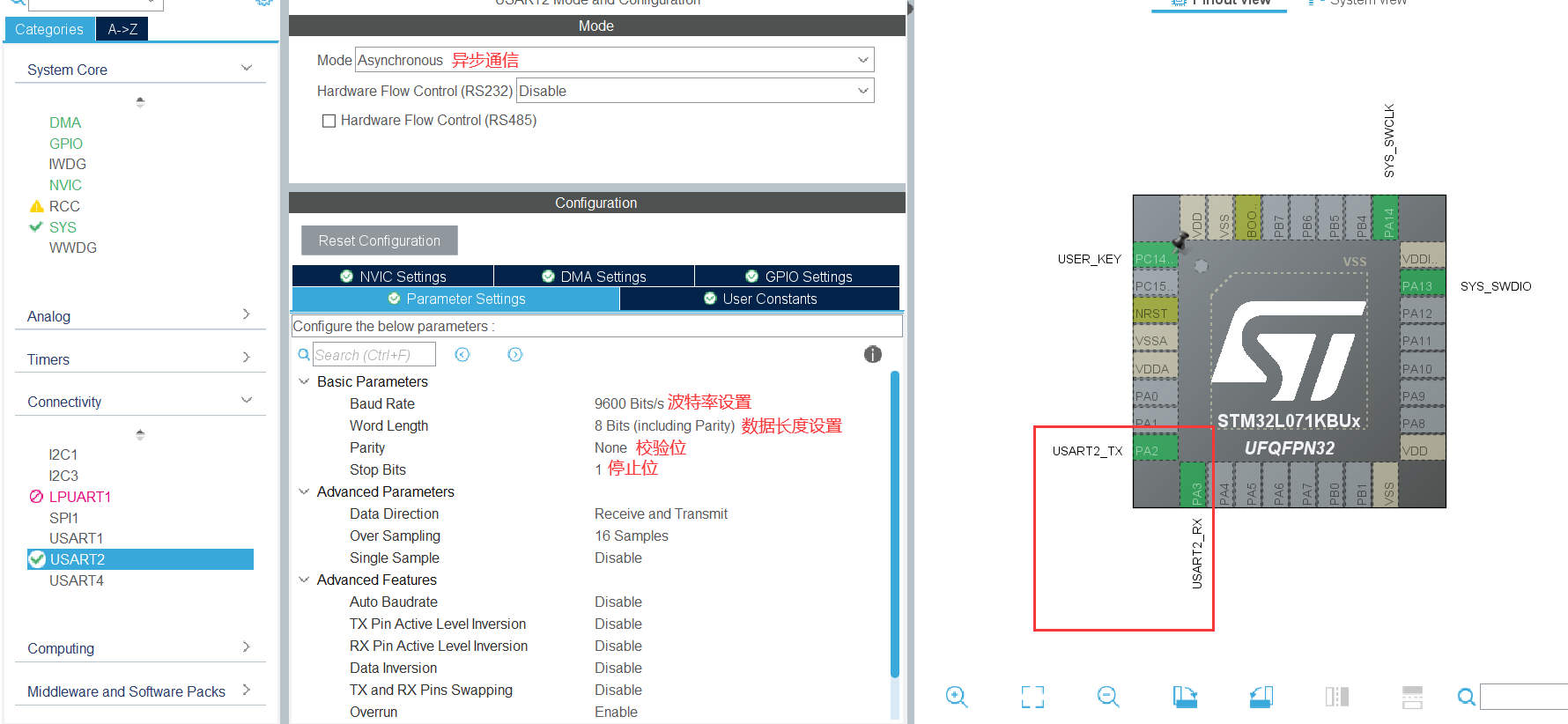Flip the chip view horizontally
The width and height of the screenshot is (1568, 724).
point(1336,697)
